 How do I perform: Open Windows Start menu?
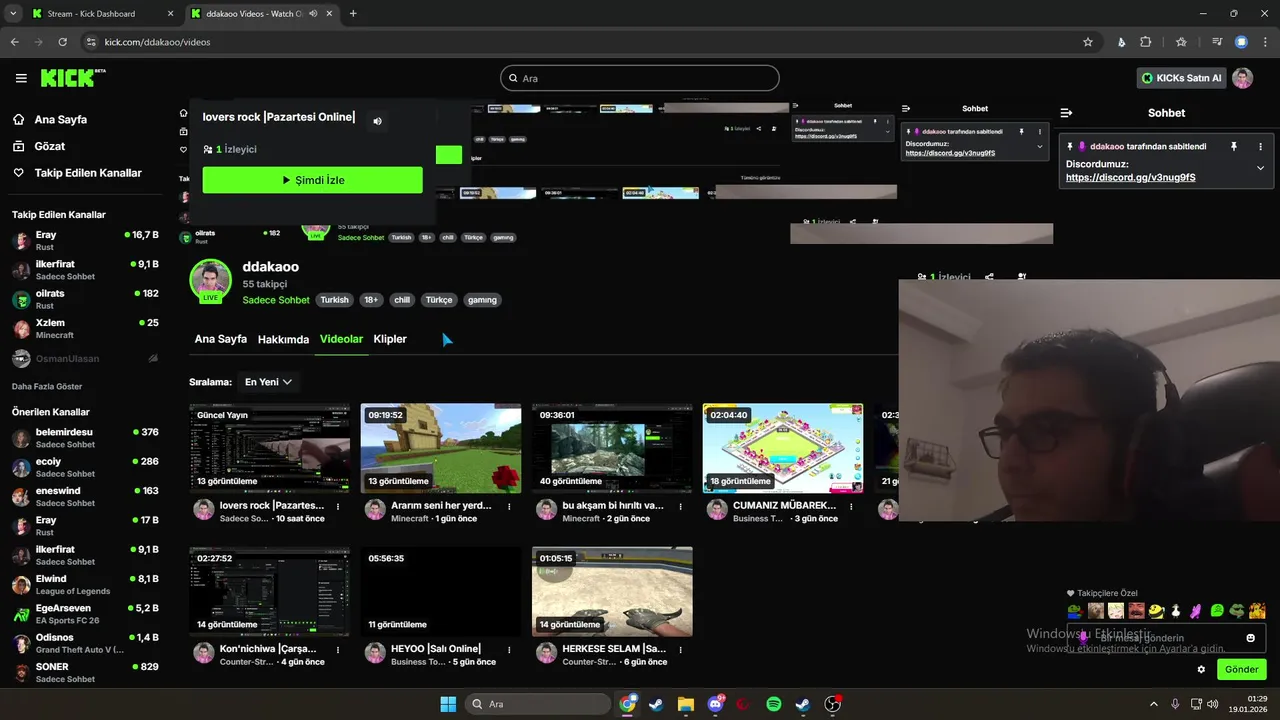(448, 704)
